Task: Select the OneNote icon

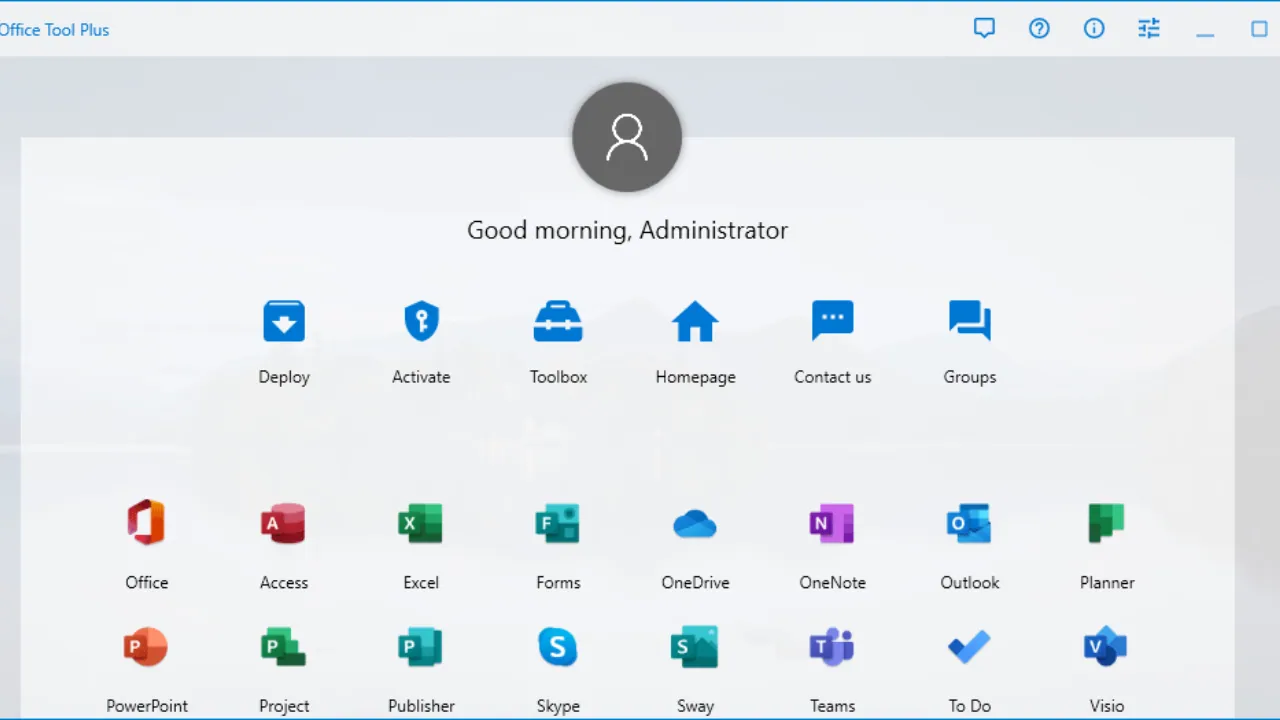Action: (832, 523)
